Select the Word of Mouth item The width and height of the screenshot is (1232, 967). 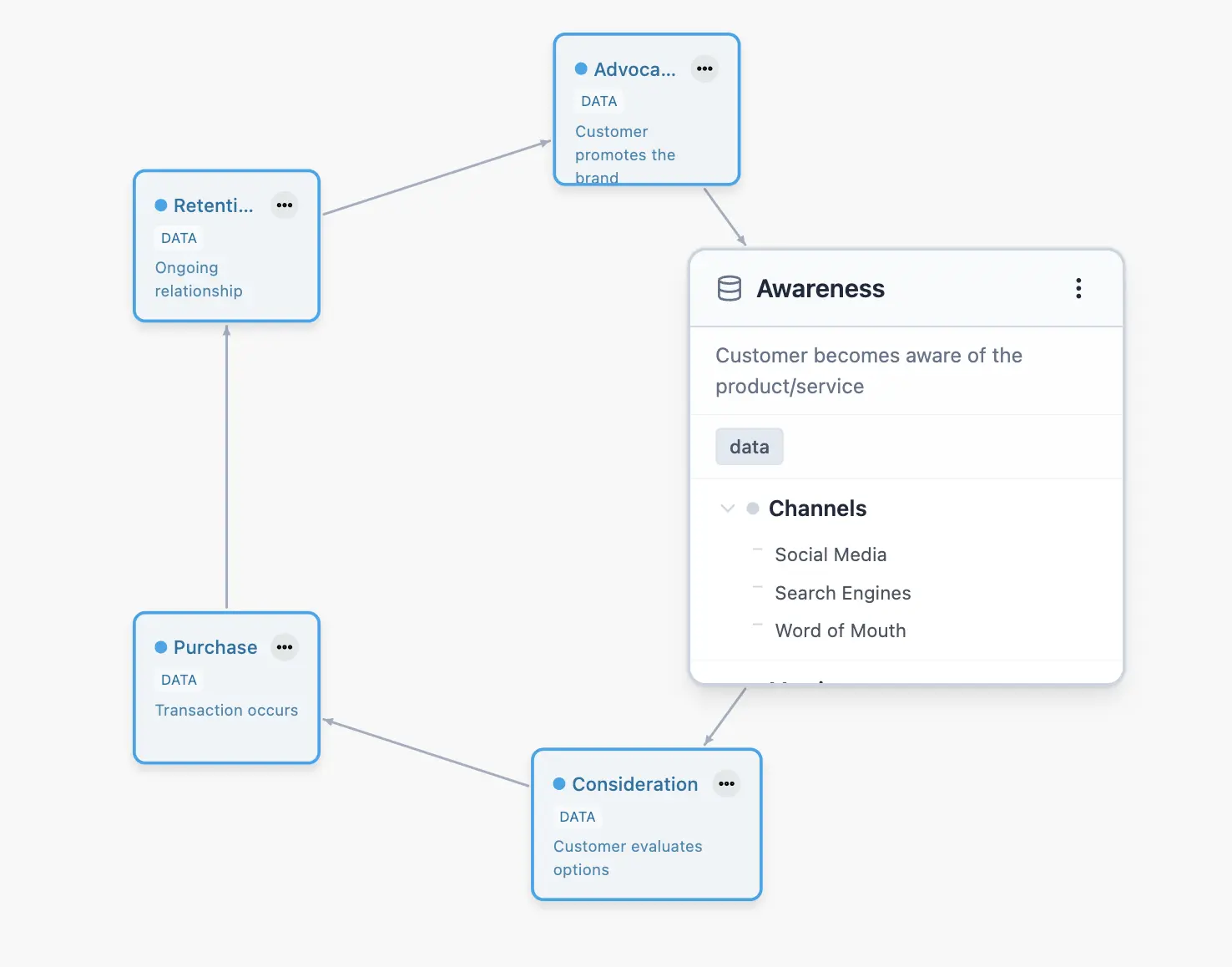point(841,630)
